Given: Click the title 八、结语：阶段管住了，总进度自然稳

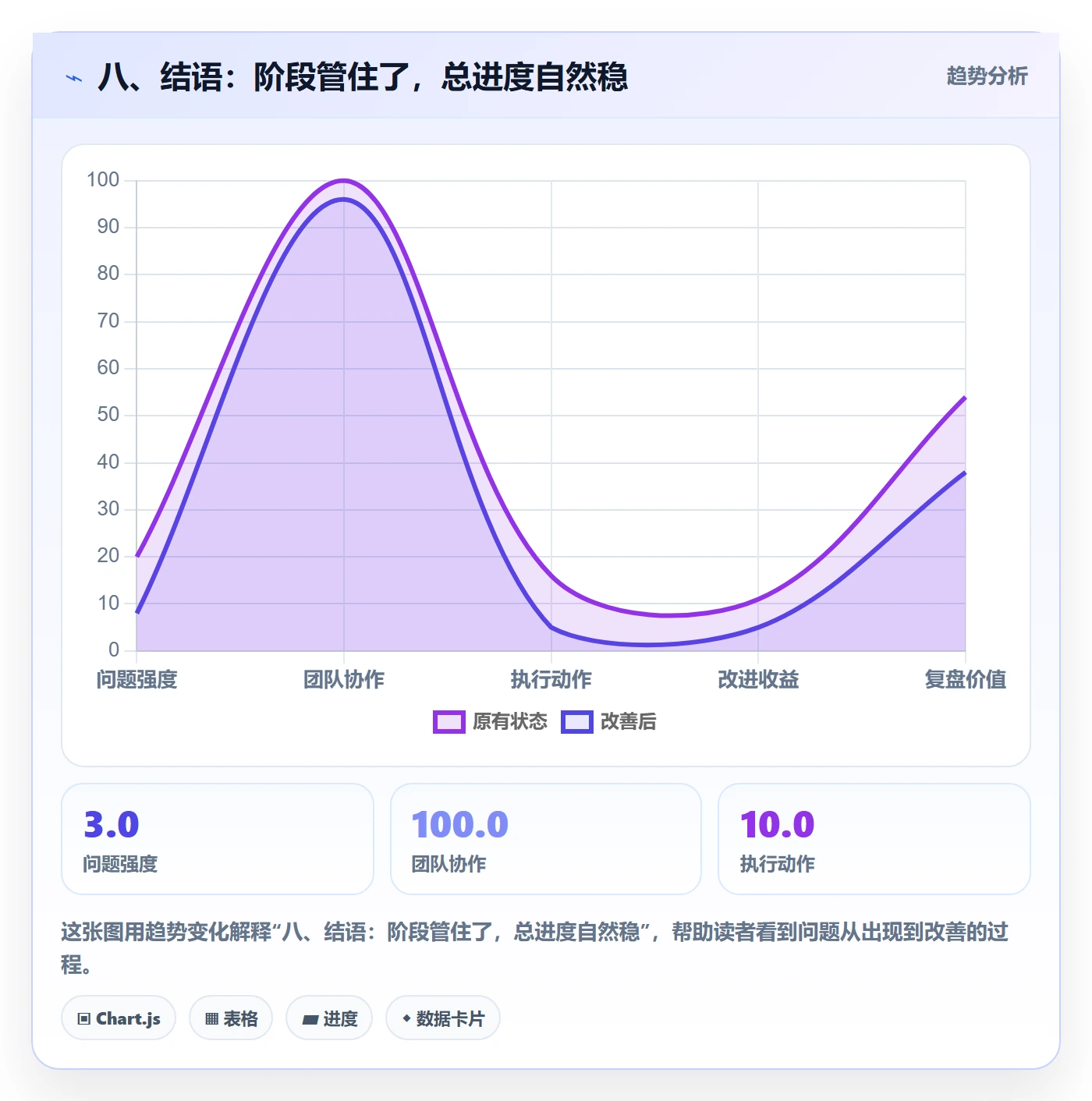Looking at the screenshot, I should tap(363, 77).
